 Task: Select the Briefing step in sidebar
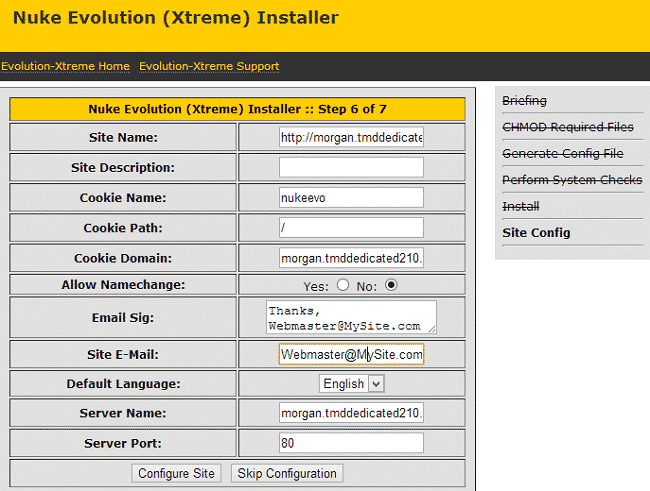(x=524, y=101)
